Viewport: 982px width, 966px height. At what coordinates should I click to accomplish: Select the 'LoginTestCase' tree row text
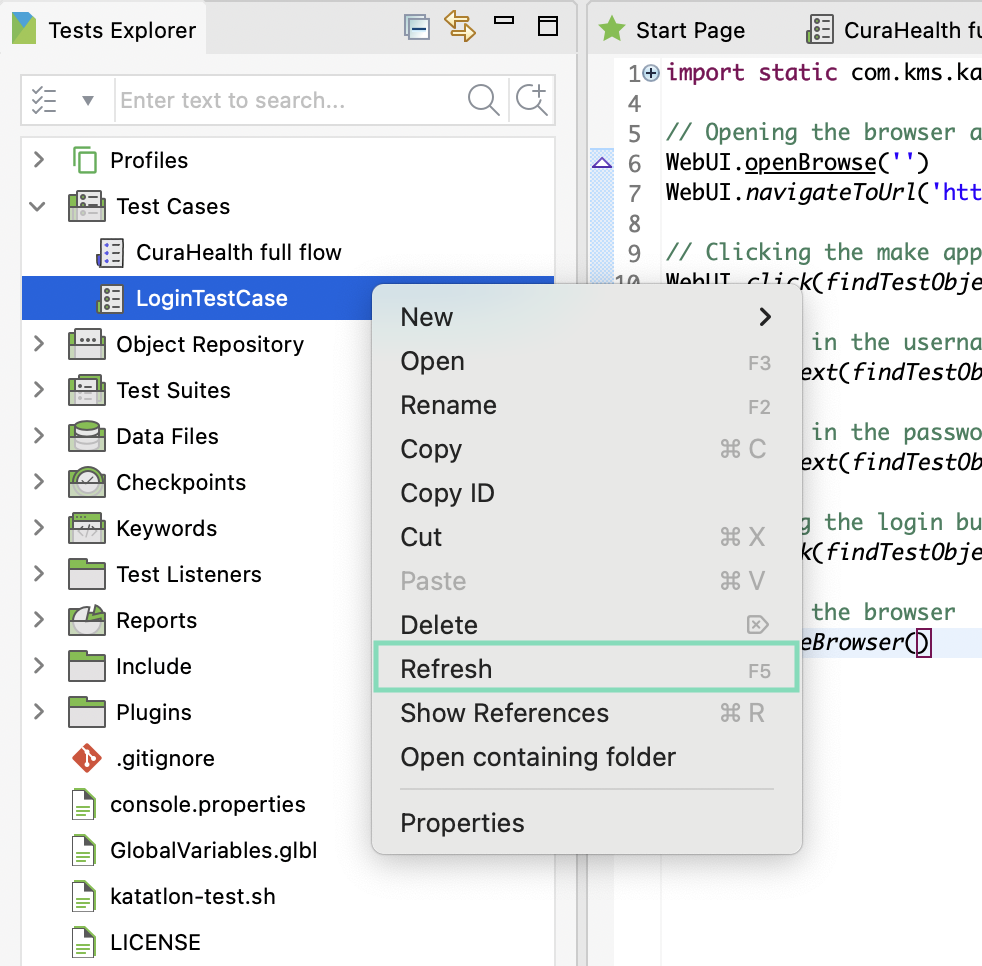pyautogui.click(x=212, y=298)
